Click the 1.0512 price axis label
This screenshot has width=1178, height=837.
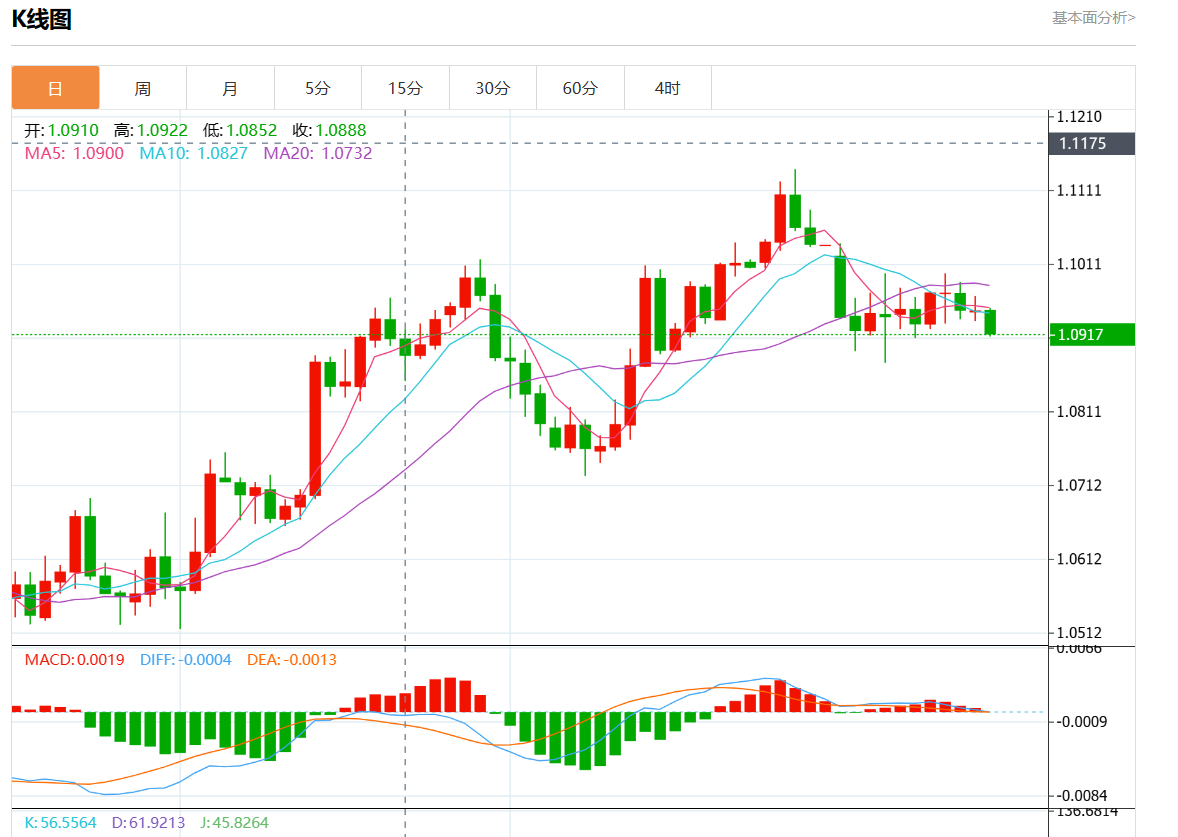tap(1079, 633)
